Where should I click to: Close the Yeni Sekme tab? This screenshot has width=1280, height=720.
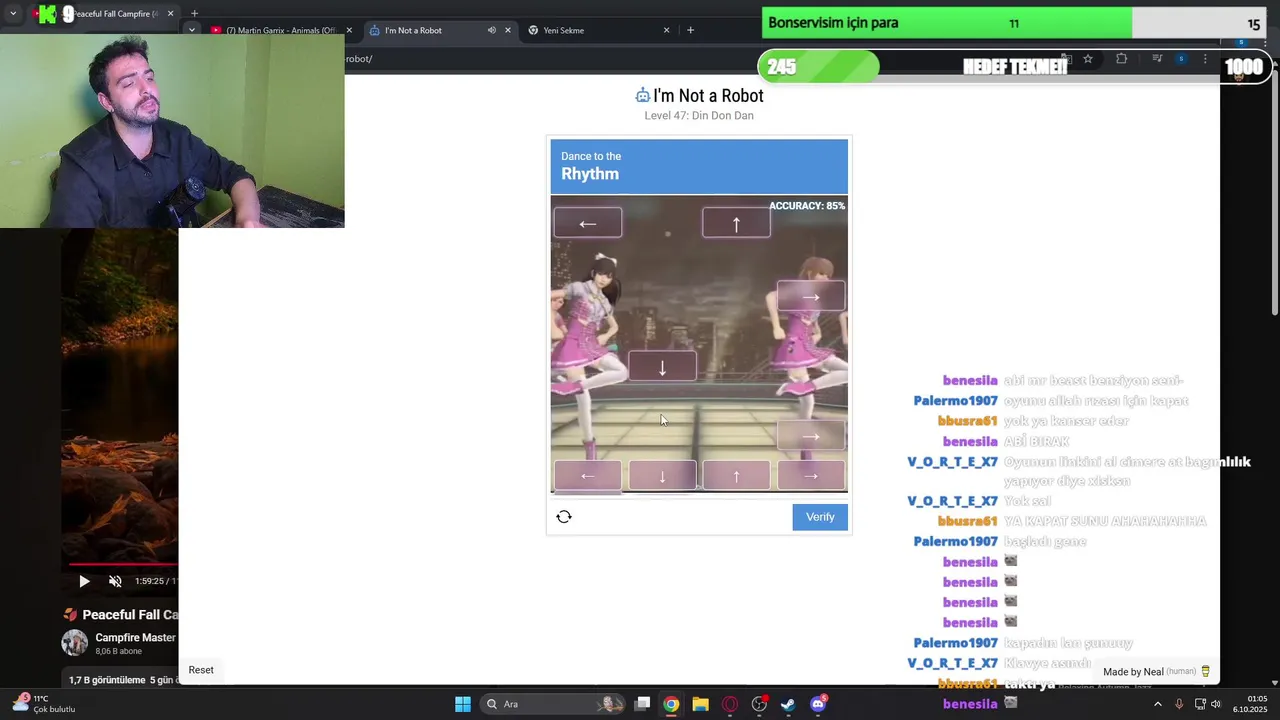667,30
